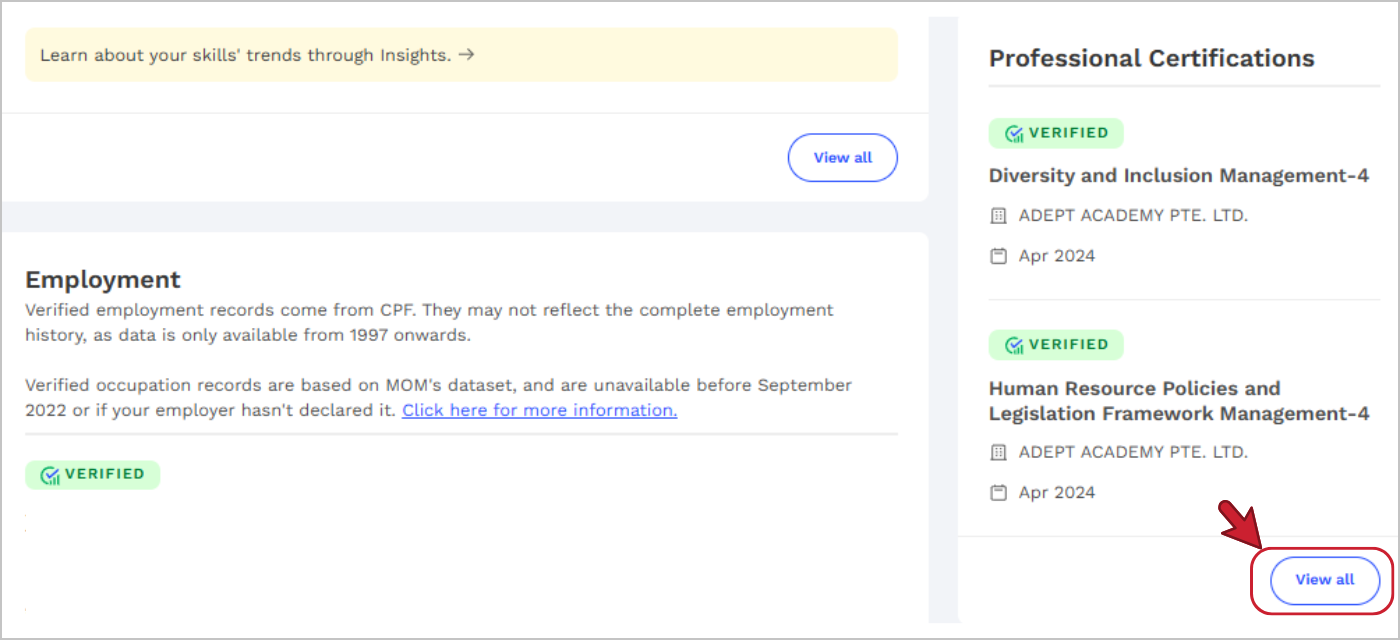
Task: Click the verified badge icon under Employment
Action: tap(50, 475)
